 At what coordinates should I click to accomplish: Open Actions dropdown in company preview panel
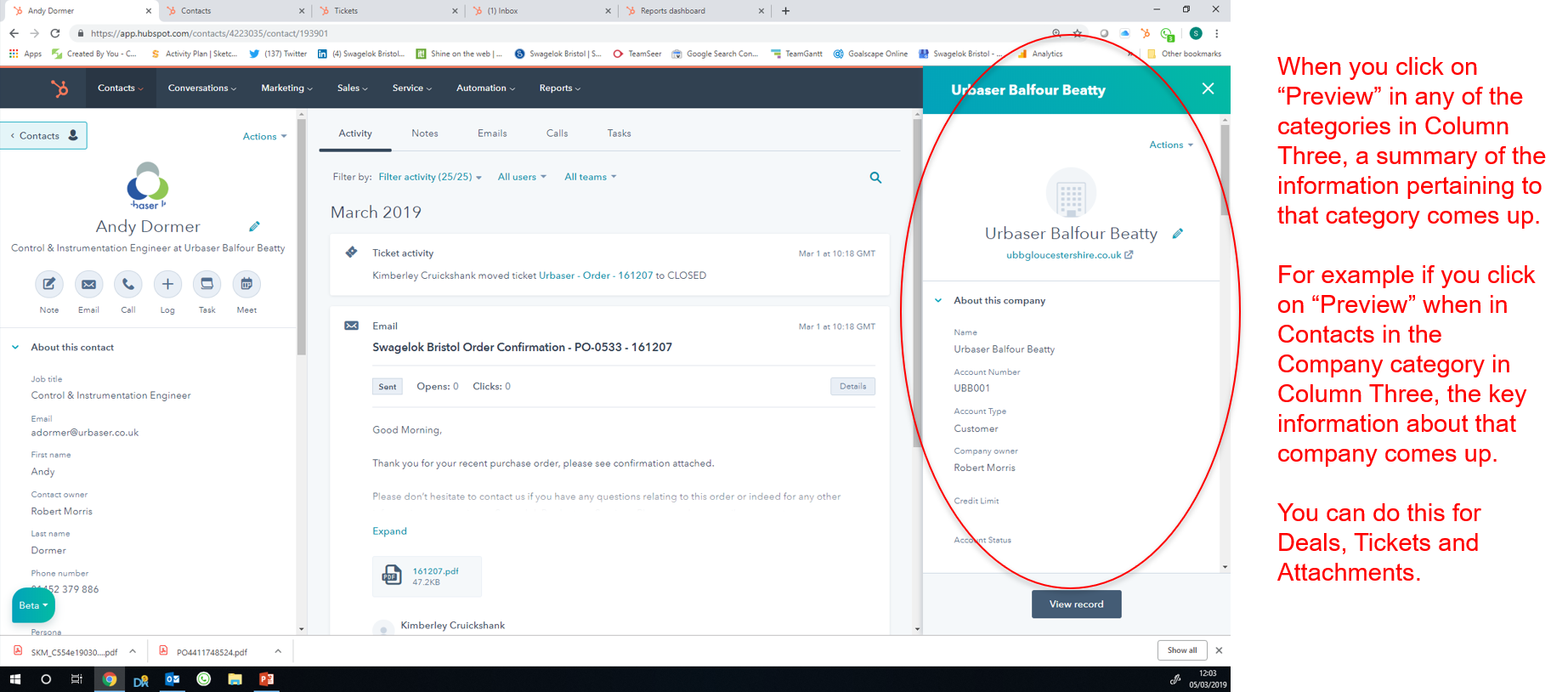(x=1171, y=145)
